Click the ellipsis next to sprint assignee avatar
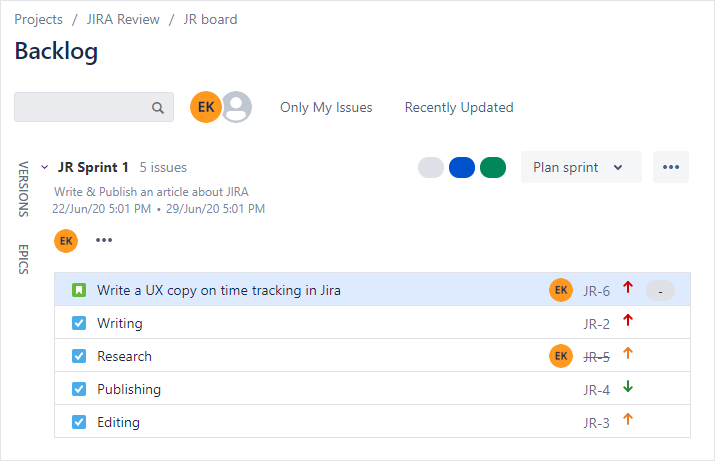The image size is (715, 461). tap(104, 240)
